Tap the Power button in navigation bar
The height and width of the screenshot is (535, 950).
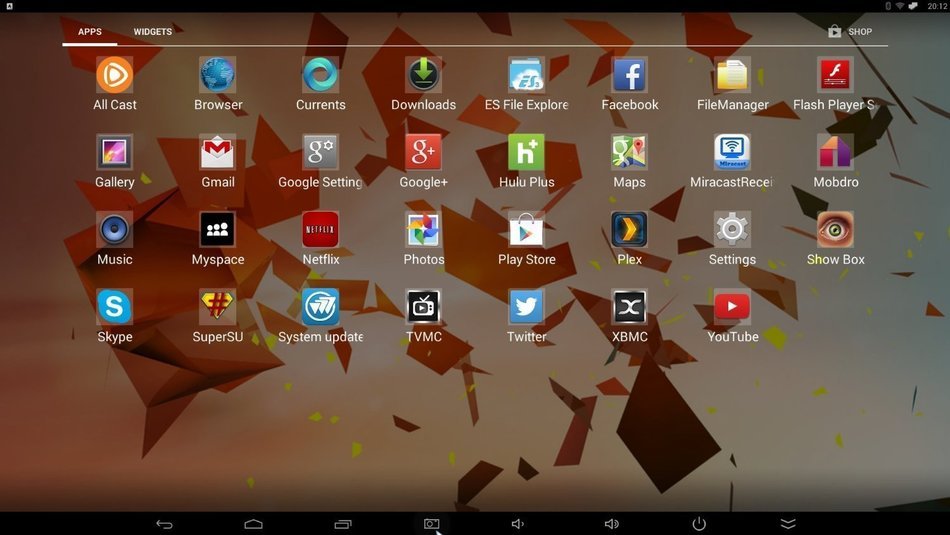point(699,524)
